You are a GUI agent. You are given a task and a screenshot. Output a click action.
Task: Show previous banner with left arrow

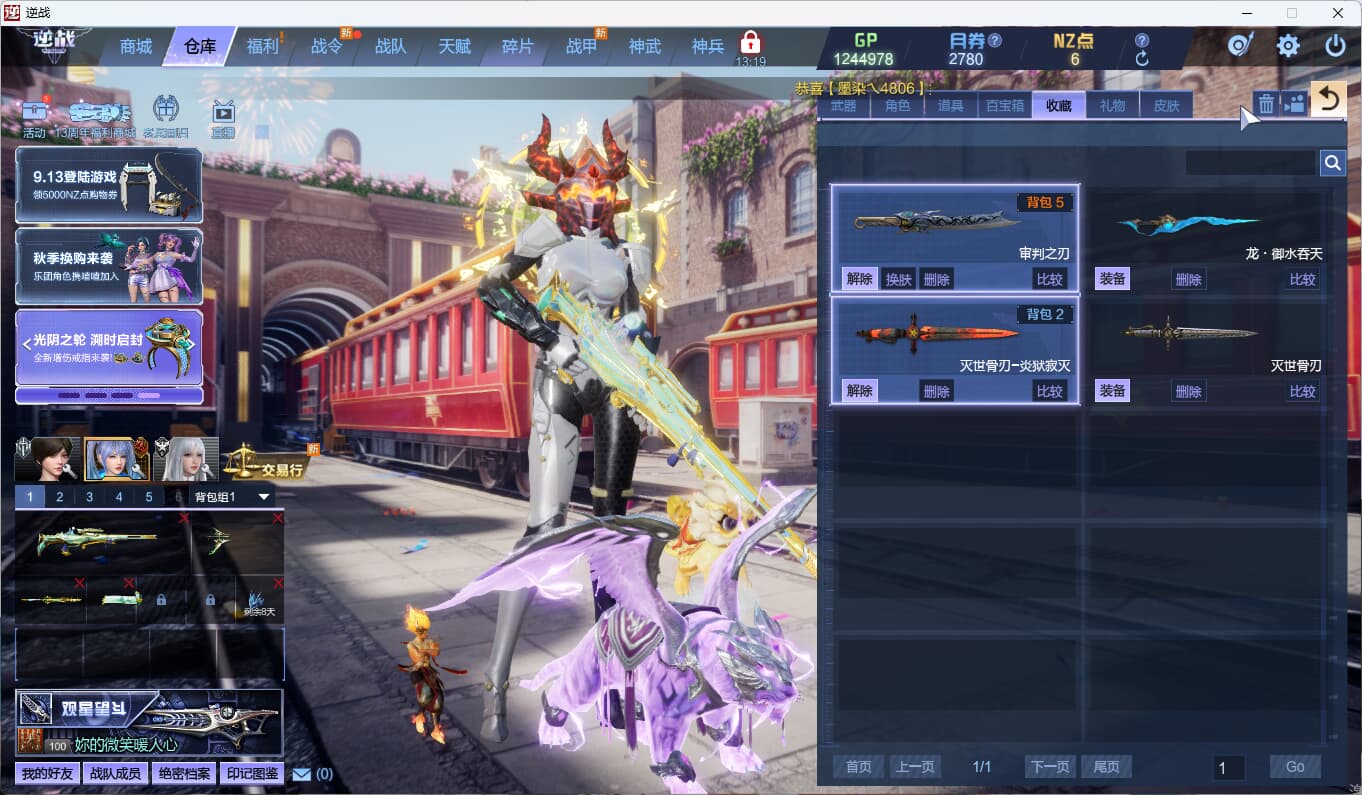point(27,345)
